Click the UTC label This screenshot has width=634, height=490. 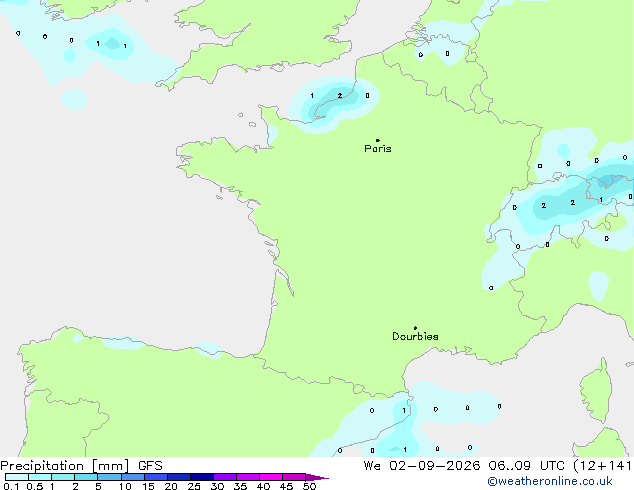(x=552, y=466)
